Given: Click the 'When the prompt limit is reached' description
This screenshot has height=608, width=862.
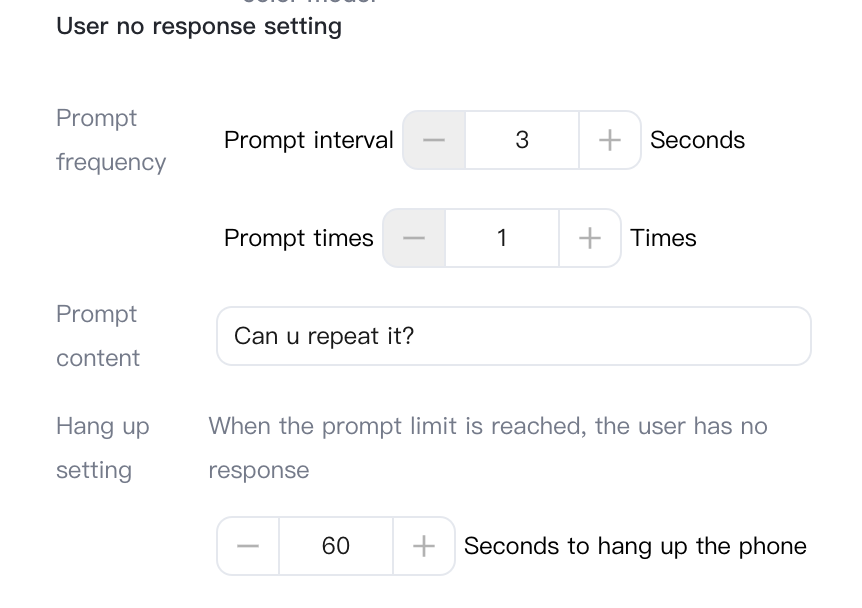Looking at the screenshot, I should (x=487, y=427).
